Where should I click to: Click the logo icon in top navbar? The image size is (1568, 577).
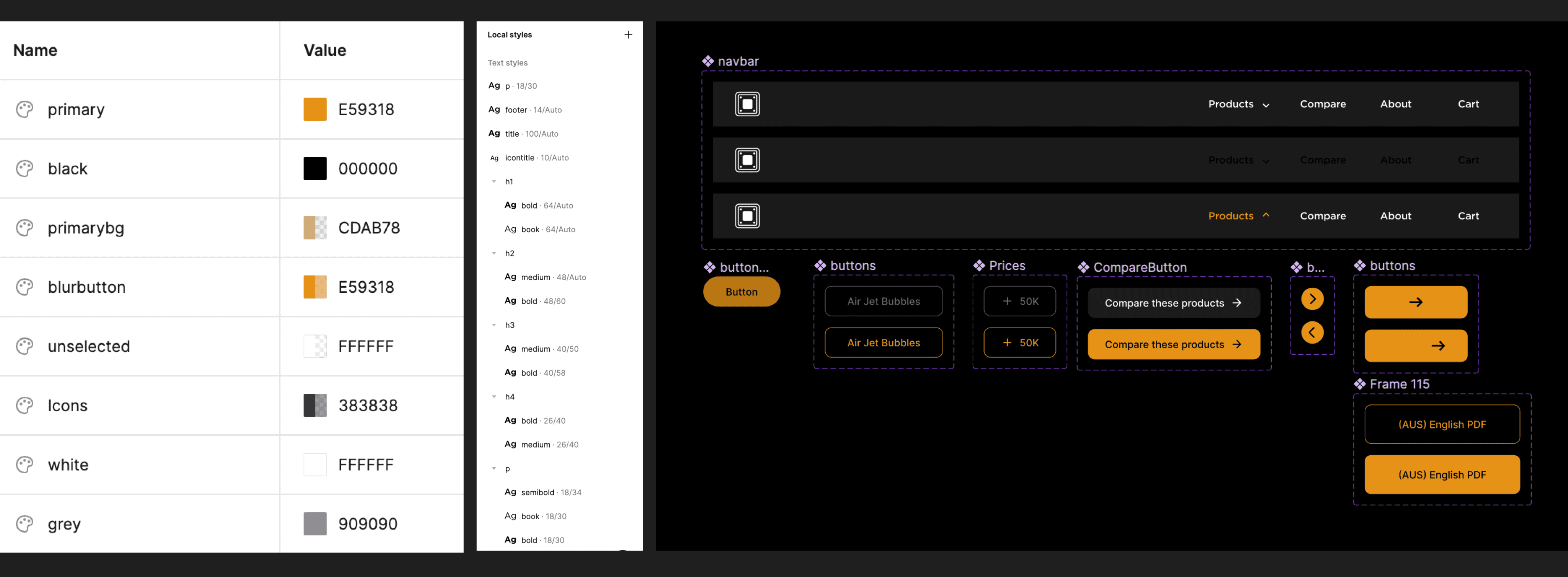[747, 104]
